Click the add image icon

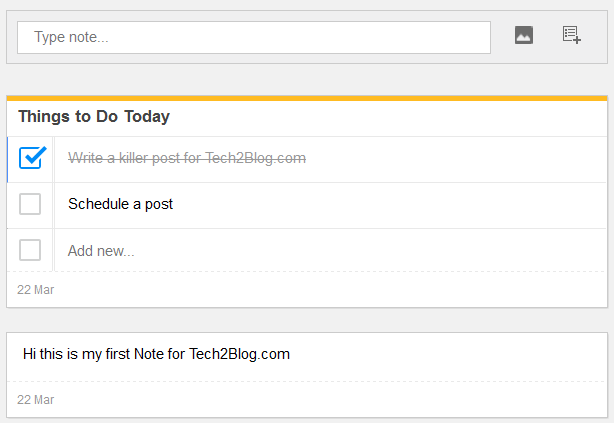click(524, 35)
